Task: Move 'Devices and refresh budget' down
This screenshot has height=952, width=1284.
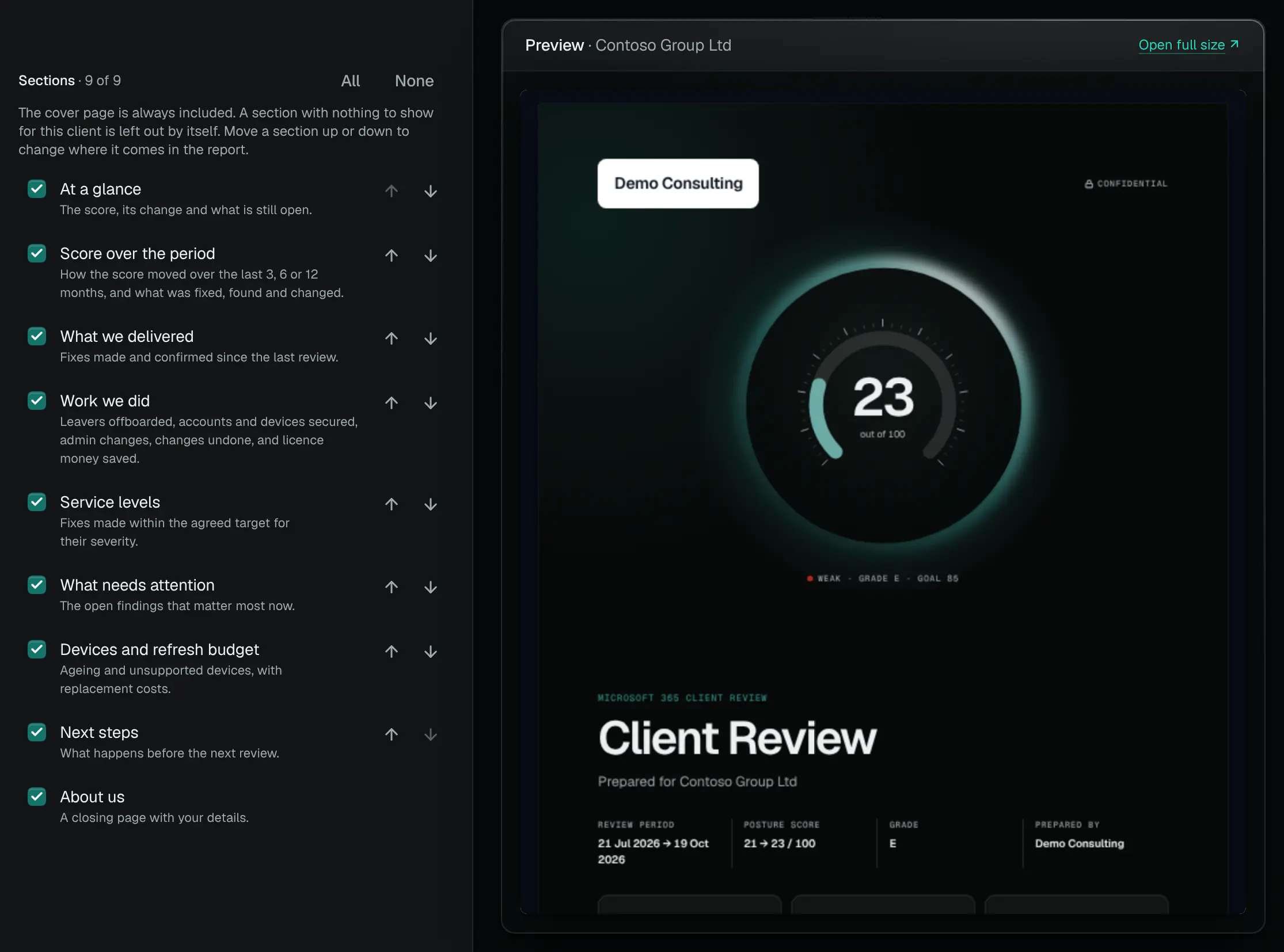Action: [x=430, y=652]
